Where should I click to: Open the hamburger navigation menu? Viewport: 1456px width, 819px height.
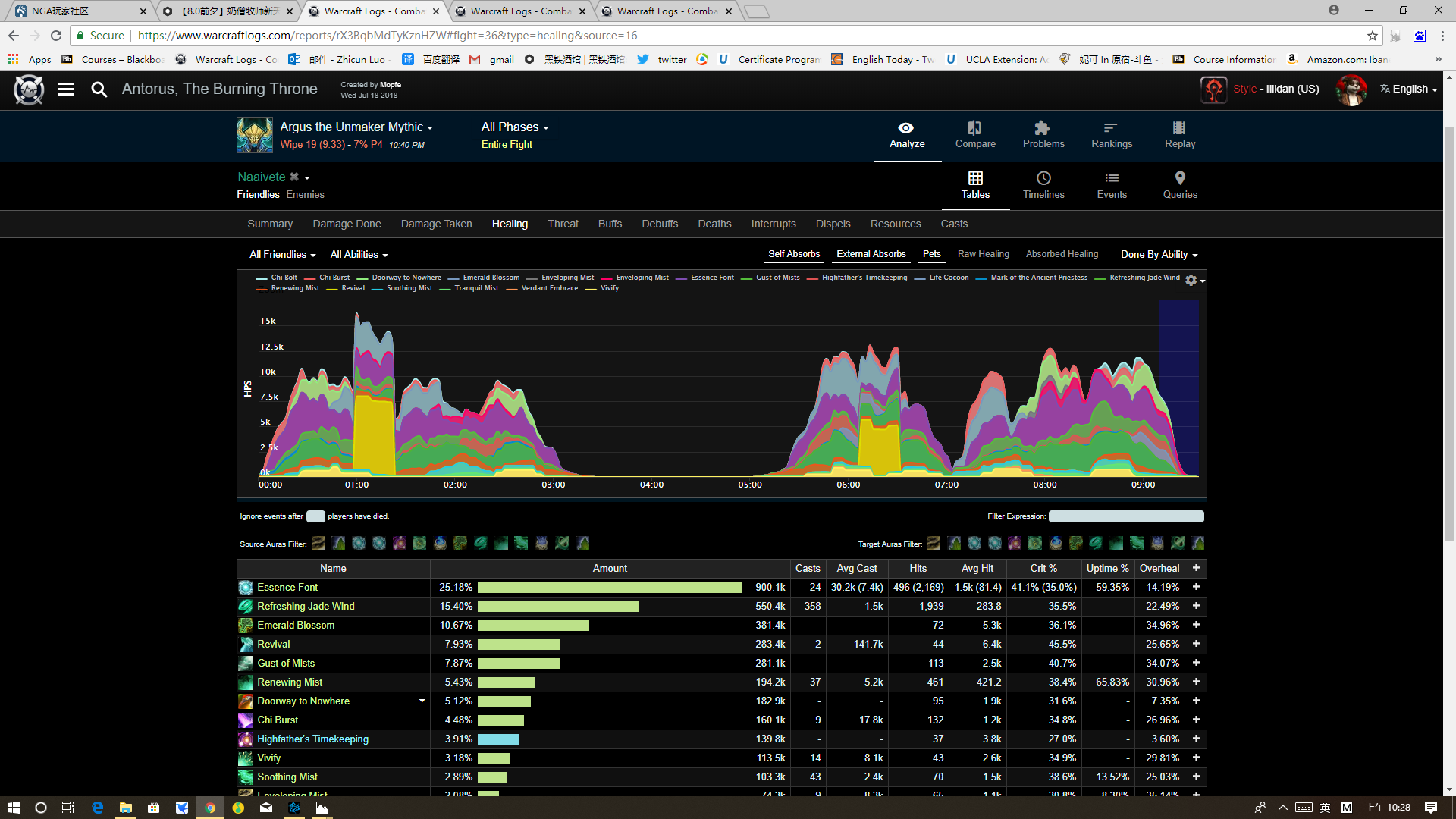pos(66,89)
